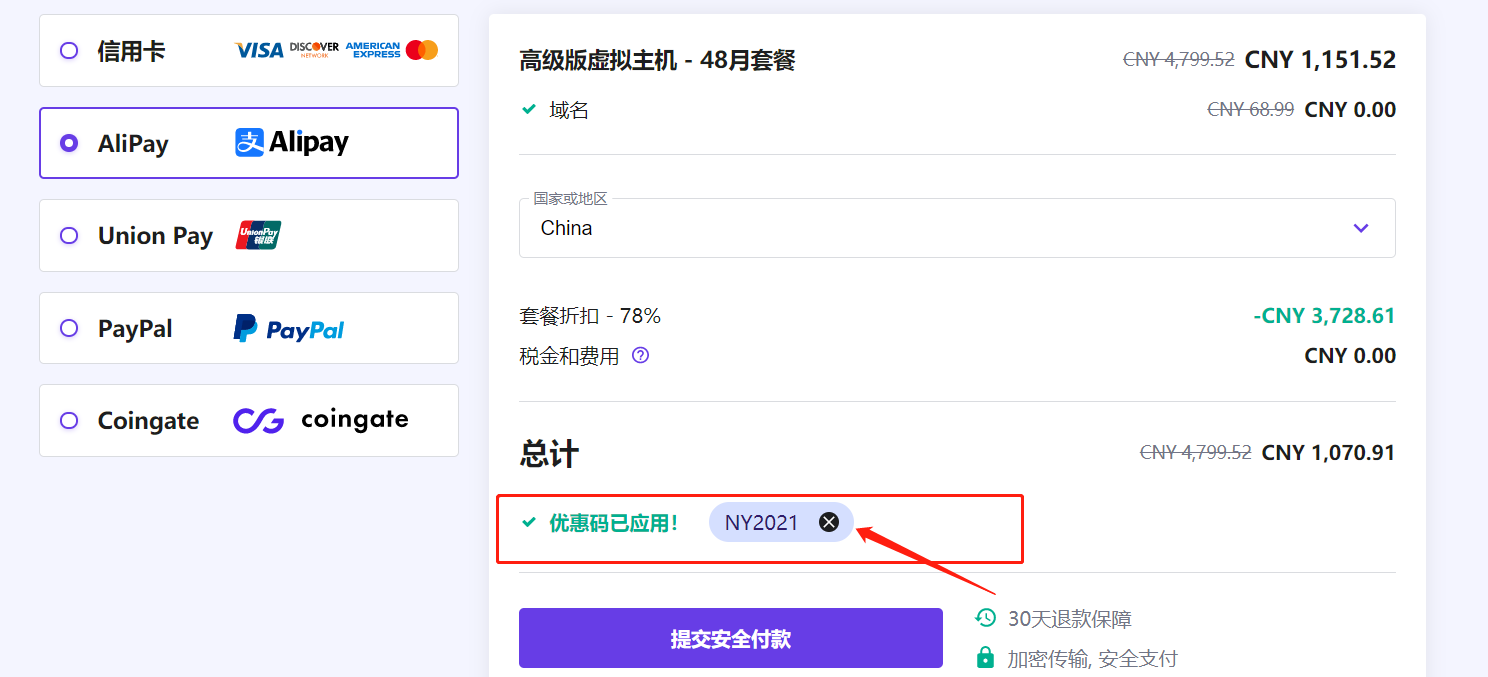Select the credit card radio button

pyautogui.click(x=69, y=51)
